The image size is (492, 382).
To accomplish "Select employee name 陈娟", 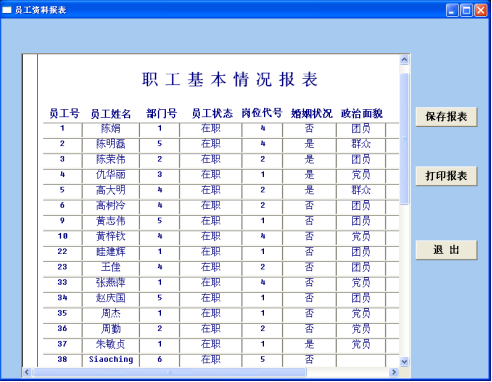I will (111, 128).
